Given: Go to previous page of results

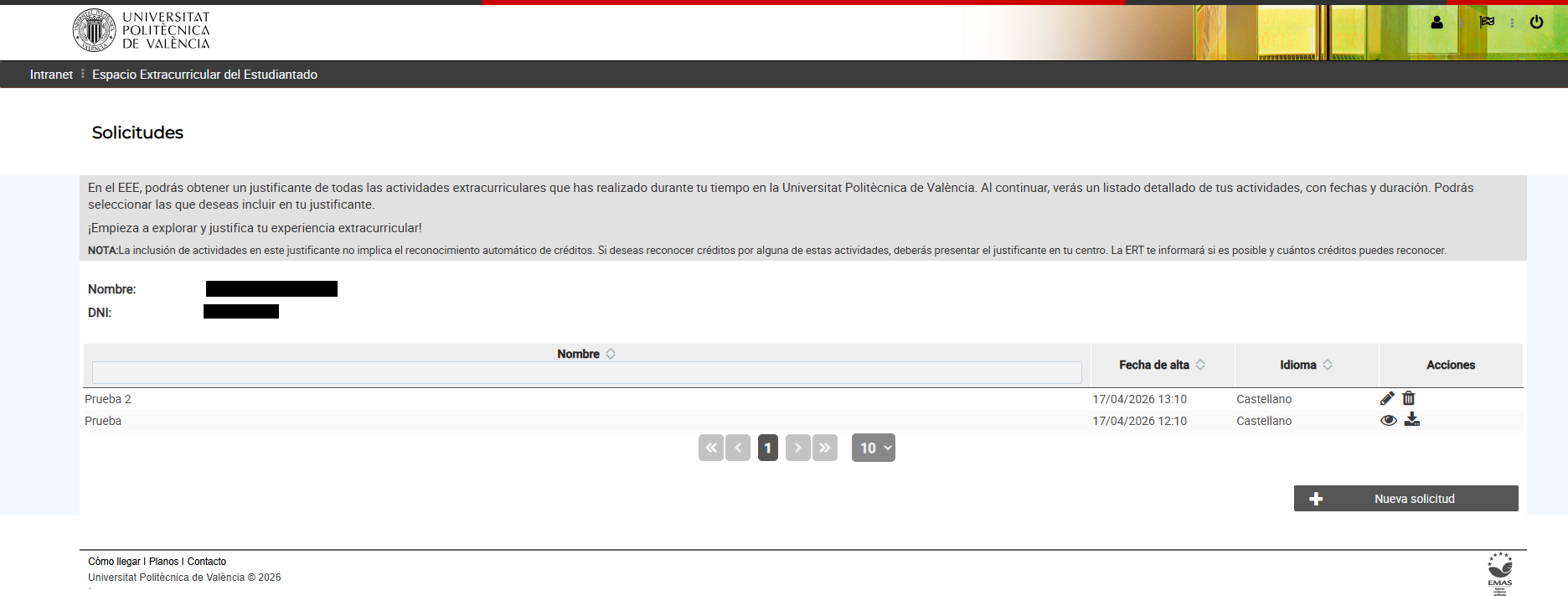Looking at the screenshot, I should pyautogui.click(x=738, y=448).
